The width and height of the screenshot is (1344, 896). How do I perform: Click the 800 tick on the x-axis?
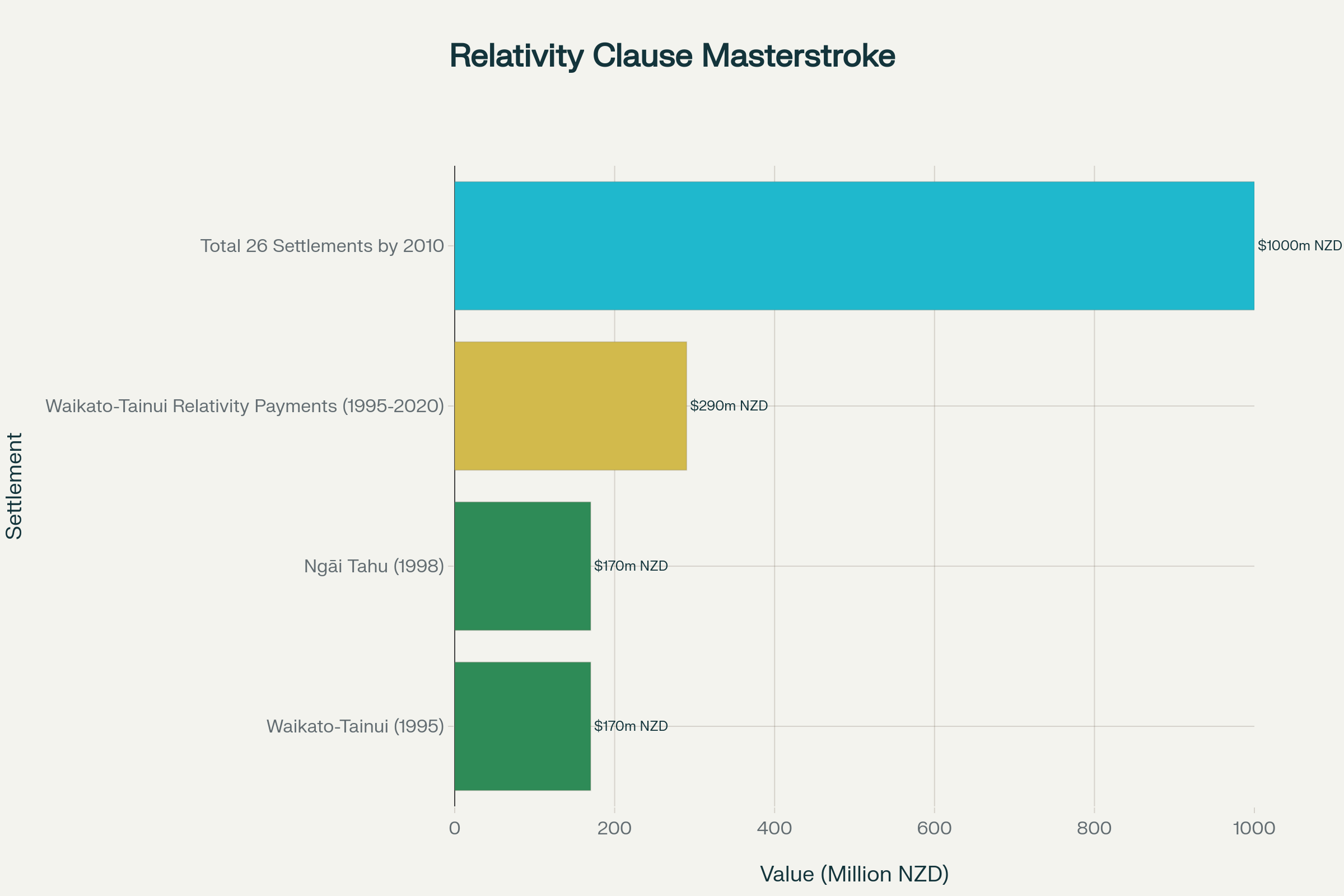click(x=1094, y=828)
